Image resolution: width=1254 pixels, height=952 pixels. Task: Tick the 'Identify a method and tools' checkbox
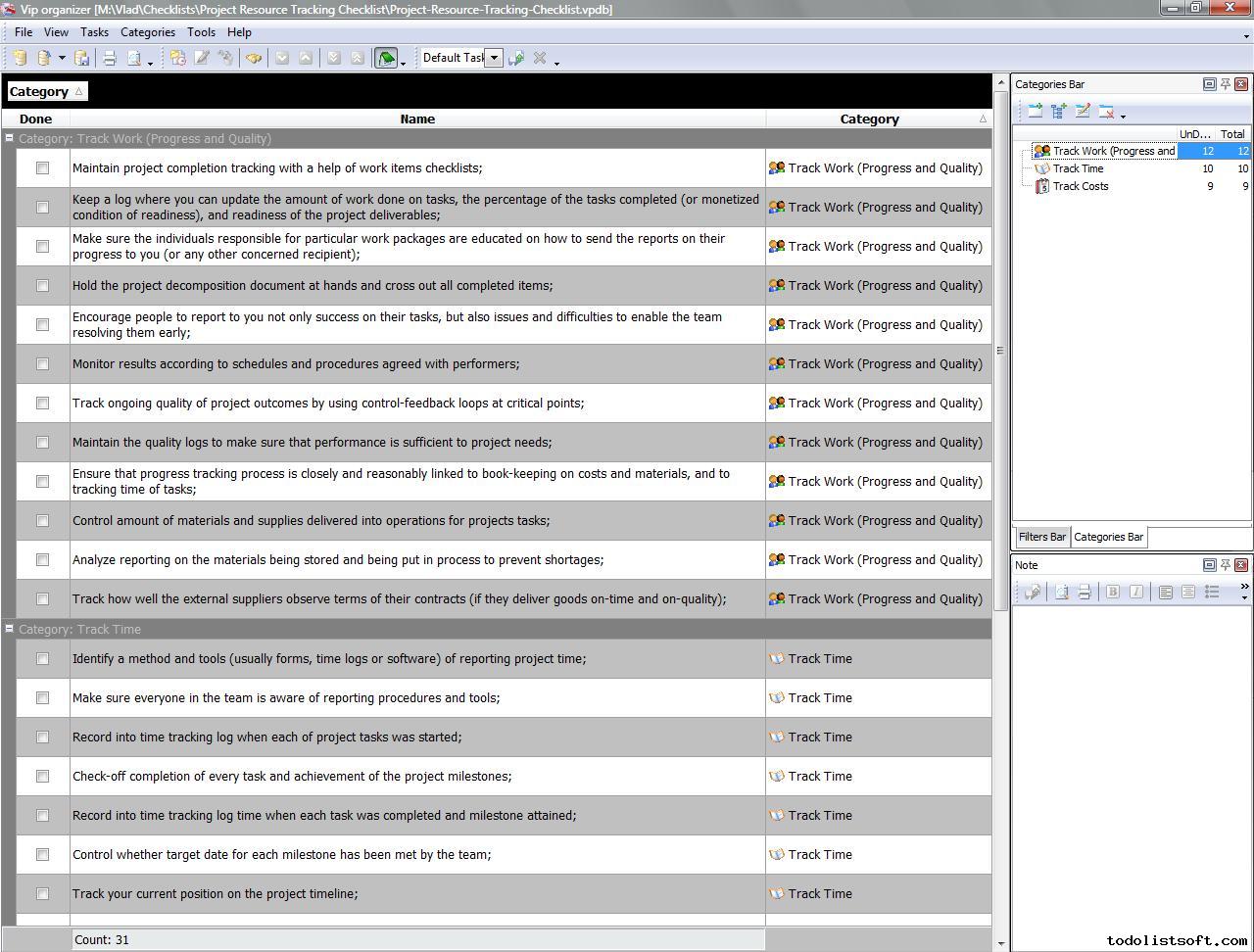tap(42, 659)
